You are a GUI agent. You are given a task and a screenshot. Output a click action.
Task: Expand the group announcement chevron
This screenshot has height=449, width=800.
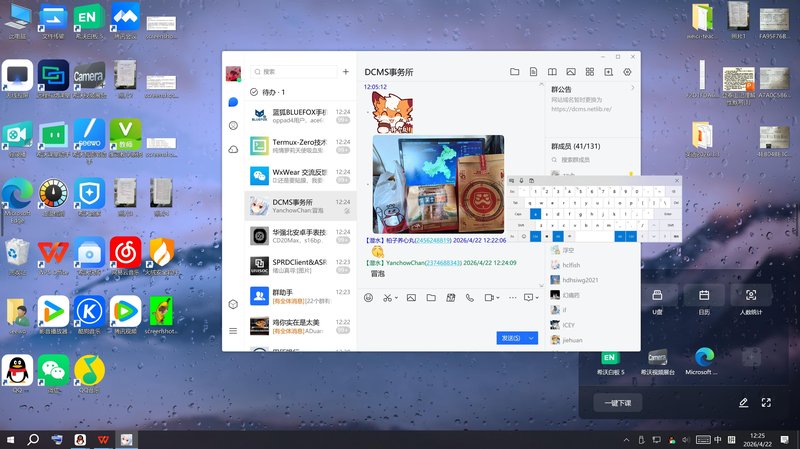632,88
